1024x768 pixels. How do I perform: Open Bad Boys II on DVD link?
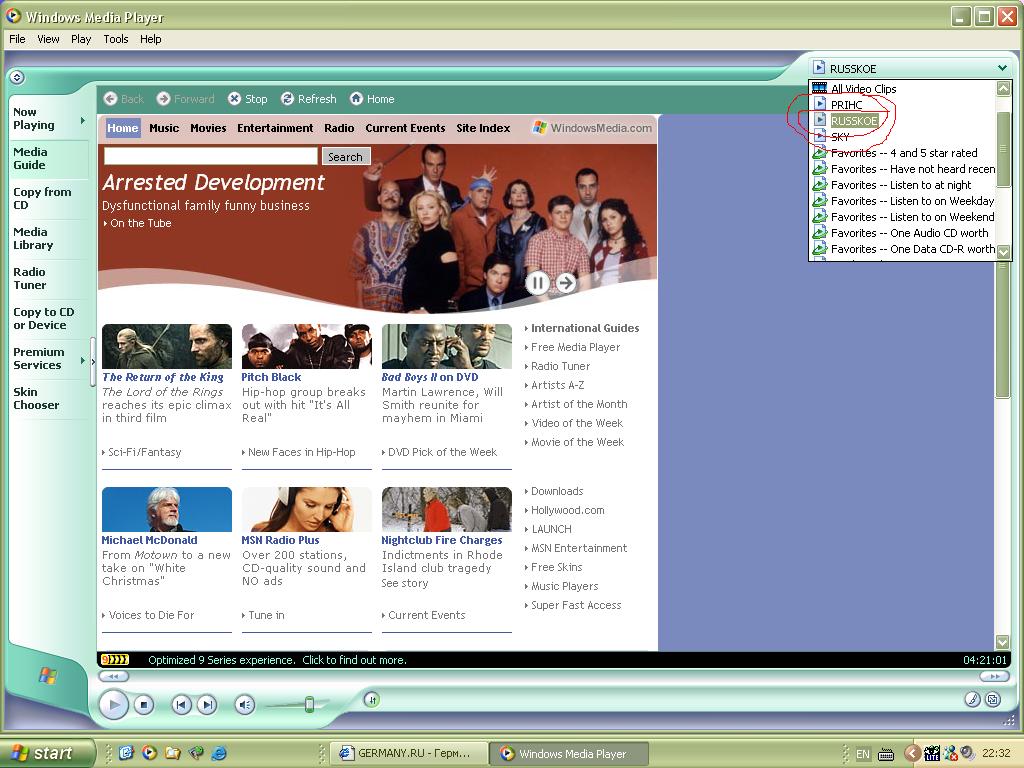[x=430, y=377]
